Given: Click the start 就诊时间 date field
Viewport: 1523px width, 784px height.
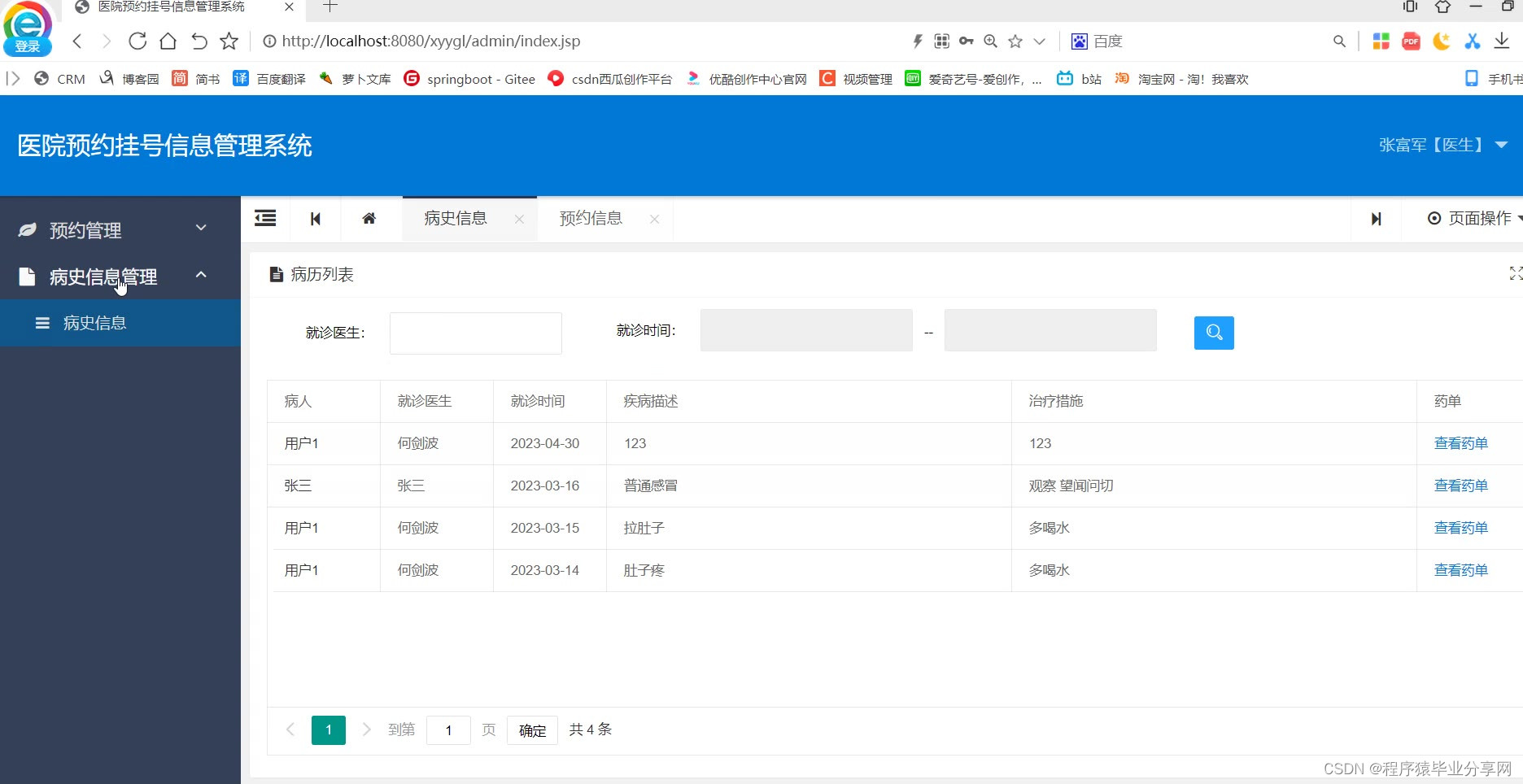Looking at the screenshot, I should 806,330.
